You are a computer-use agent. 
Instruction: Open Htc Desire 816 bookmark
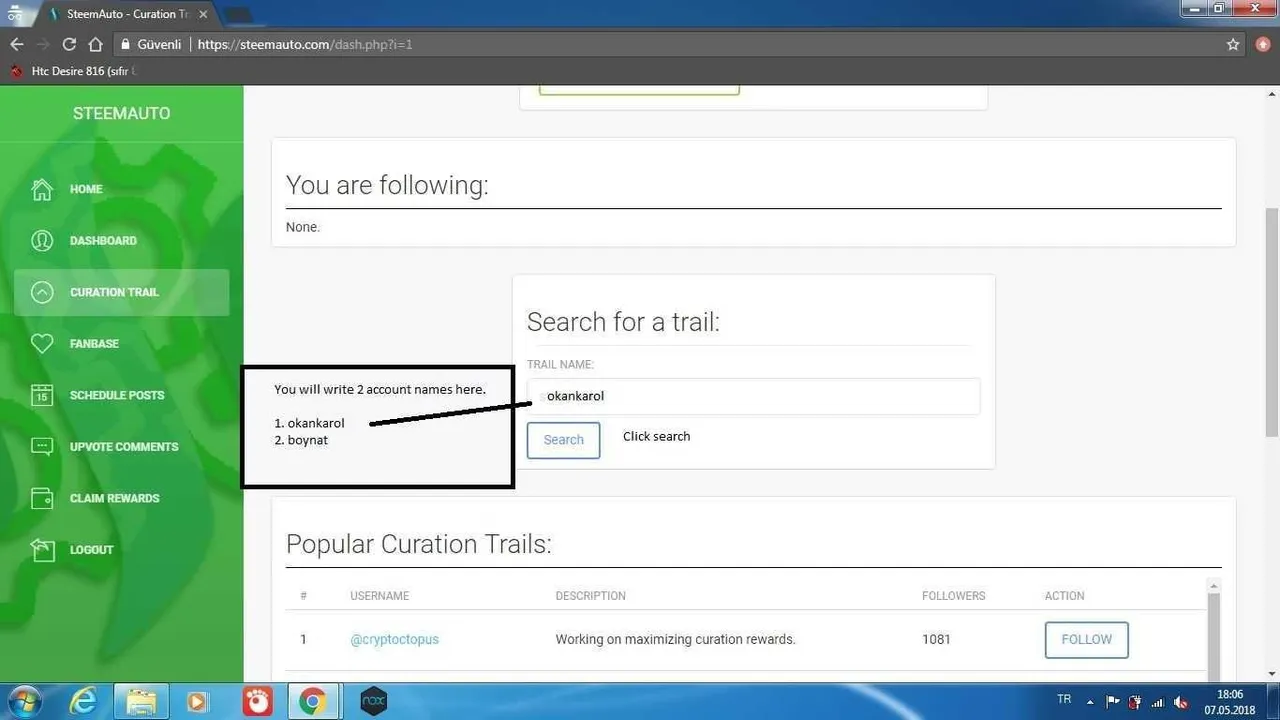[x=72, y=71]
